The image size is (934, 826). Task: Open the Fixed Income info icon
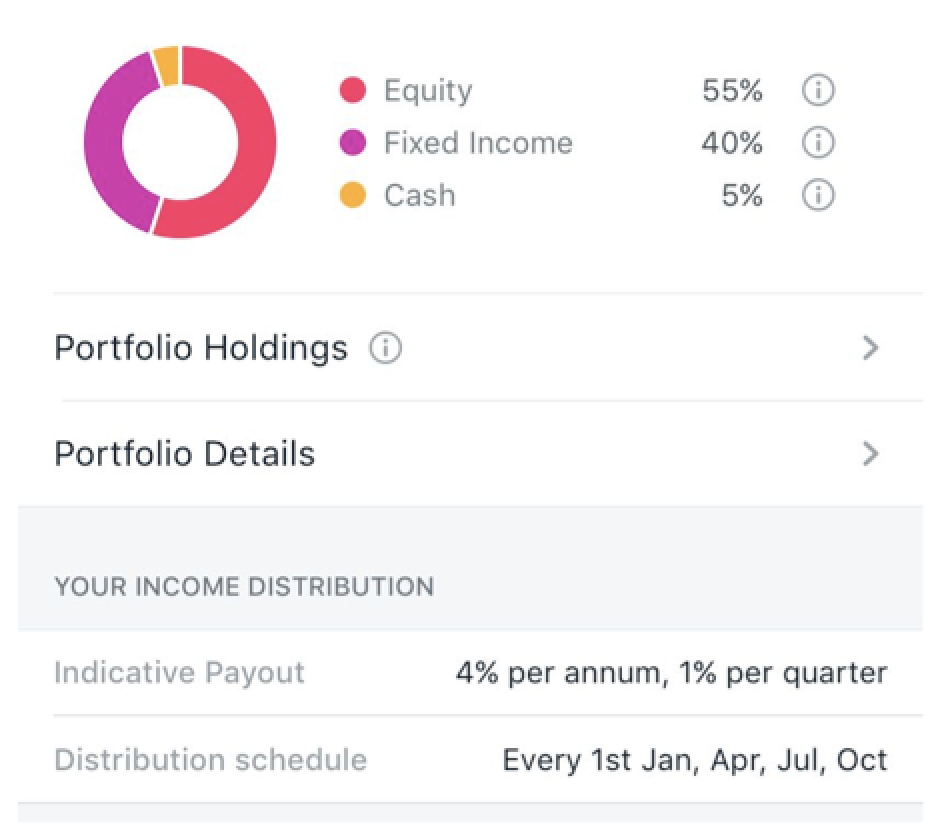[x=818, y=143]
